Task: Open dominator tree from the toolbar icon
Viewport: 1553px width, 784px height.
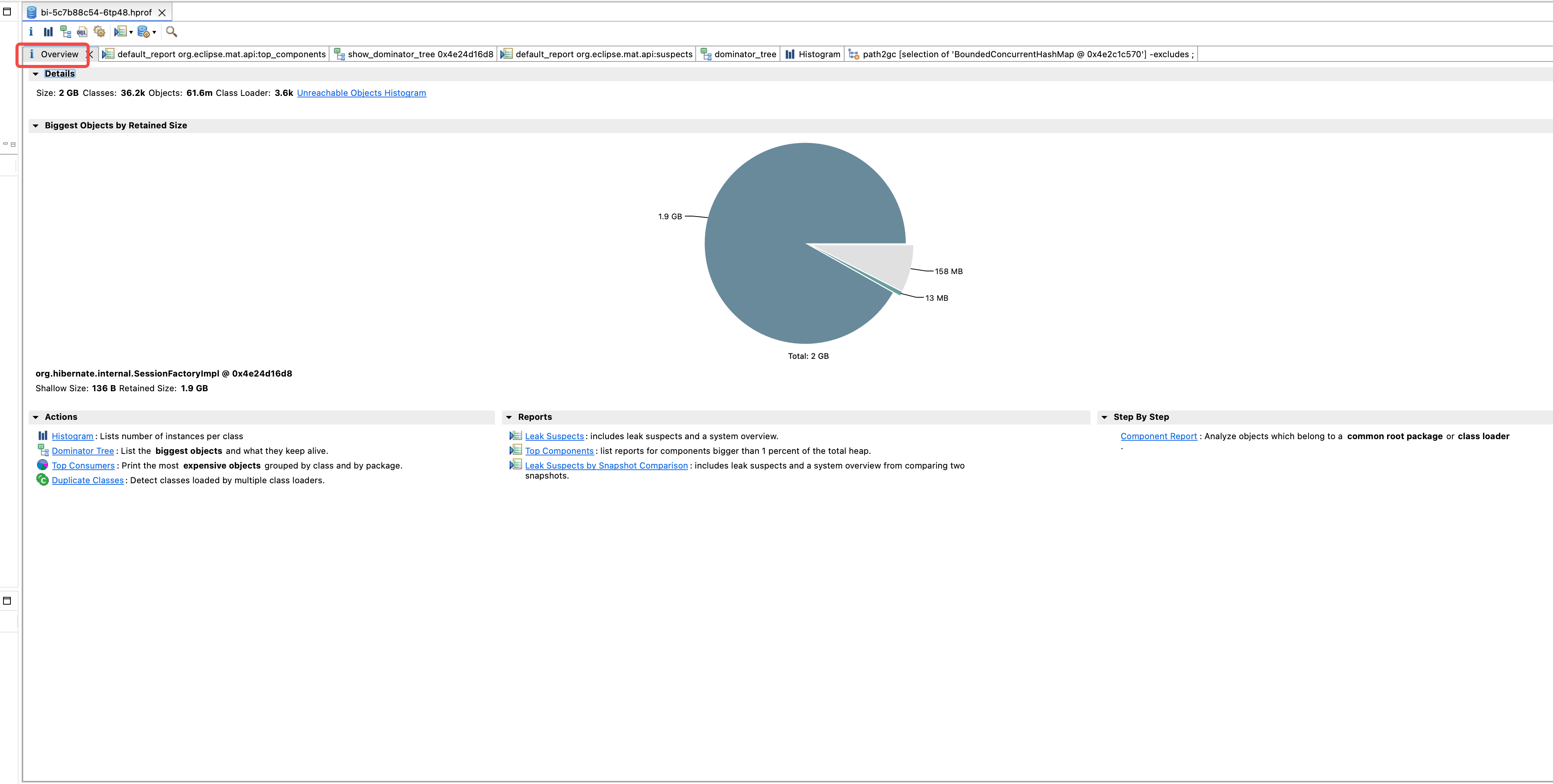Action: pos(65,32)
